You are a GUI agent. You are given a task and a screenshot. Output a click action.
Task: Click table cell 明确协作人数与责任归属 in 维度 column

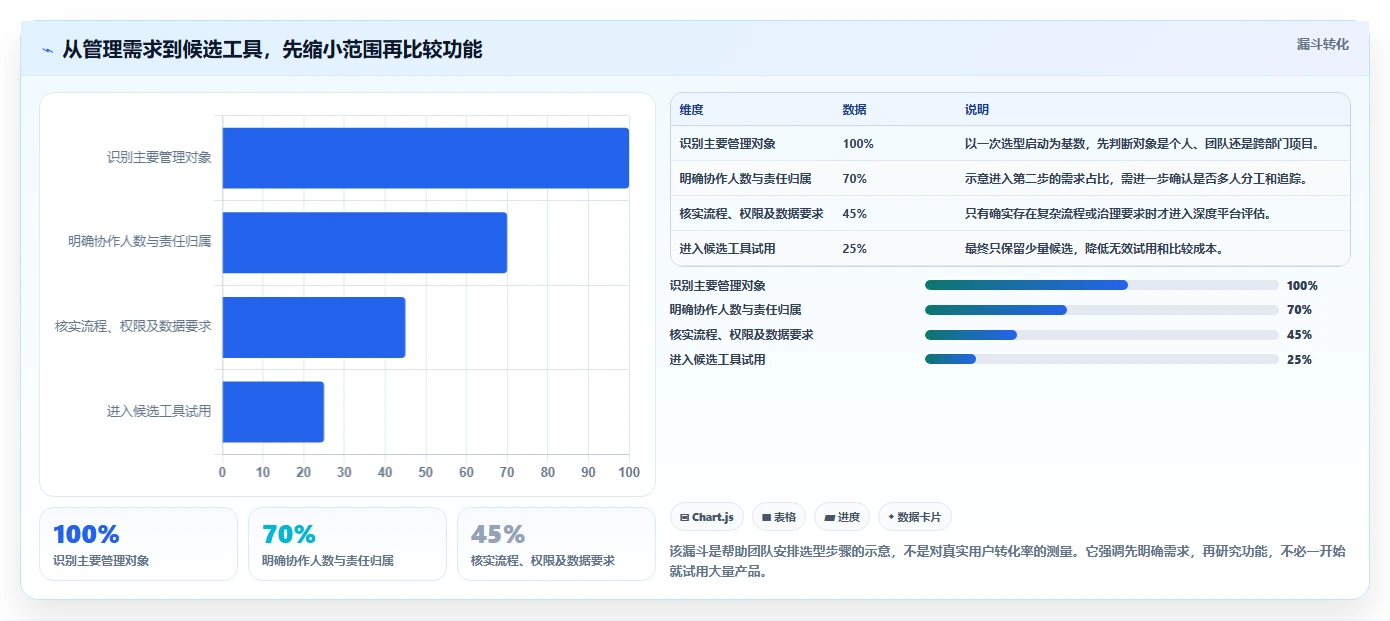click(746, 179)
